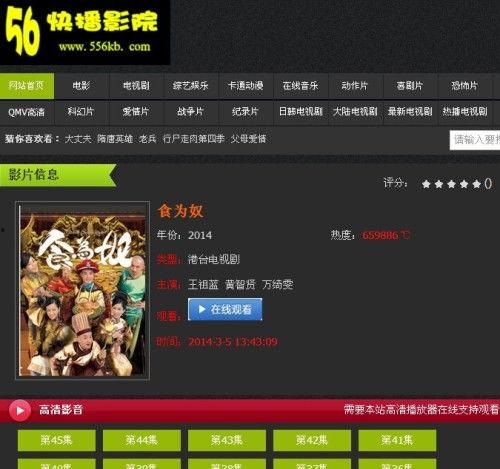Click the 大丈夫 recommended link
The width and height of the screenshot is (500, 469).
coord(78,139)
